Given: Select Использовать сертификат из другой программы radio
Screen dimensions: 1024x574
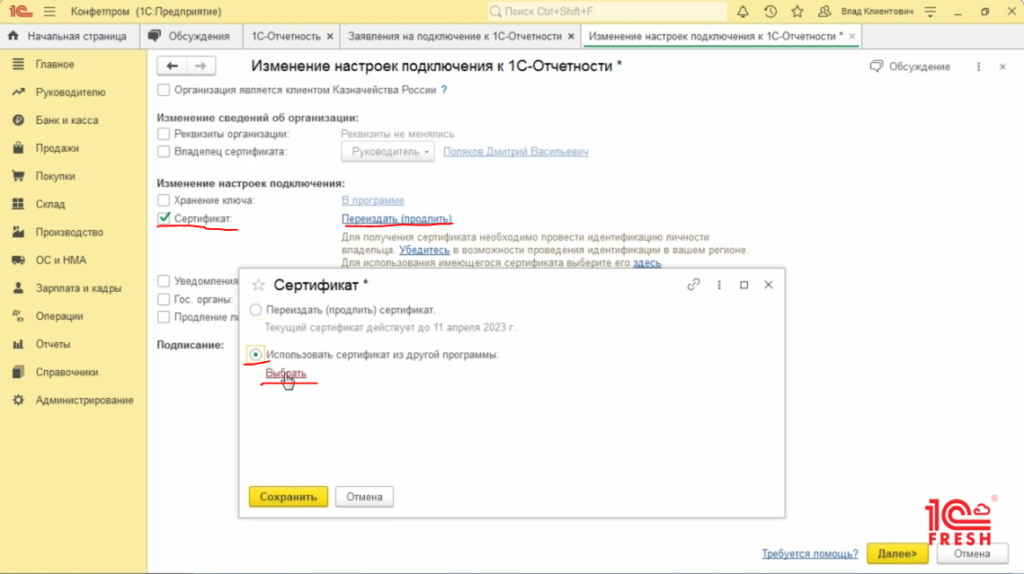Looking at the screenshot, I should click(x=255, y=355).
